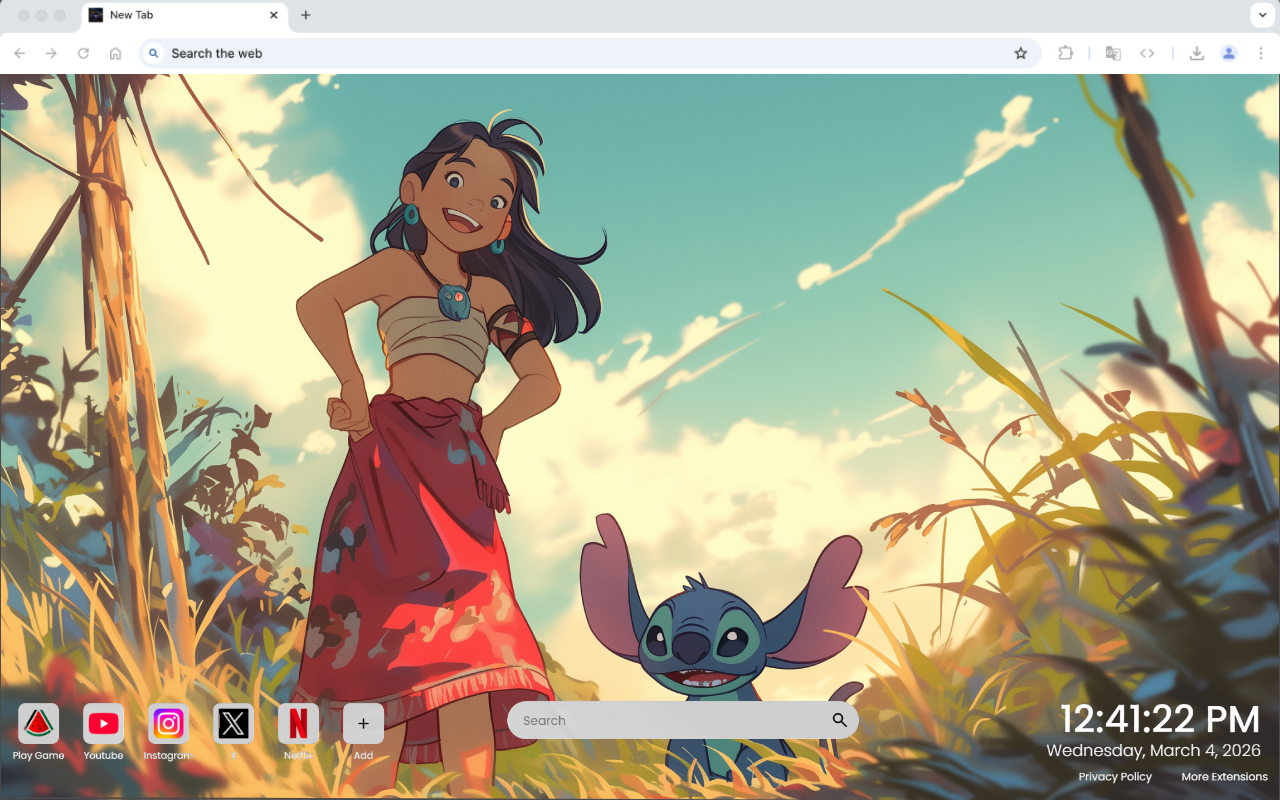Open the Play Game watermelon shortcut
Image resolution: width=1280 pixels, height=800 pixels.
click(38, 723)
